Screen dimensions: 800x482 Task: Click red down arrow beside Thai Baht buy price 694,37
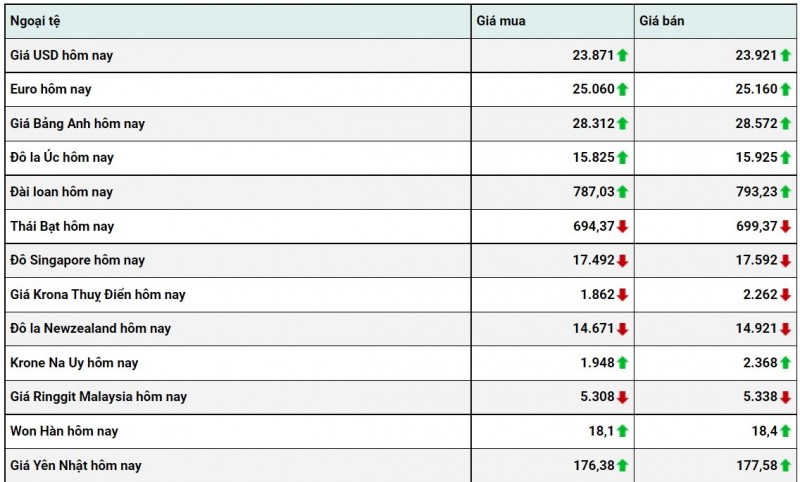(622, 227)
